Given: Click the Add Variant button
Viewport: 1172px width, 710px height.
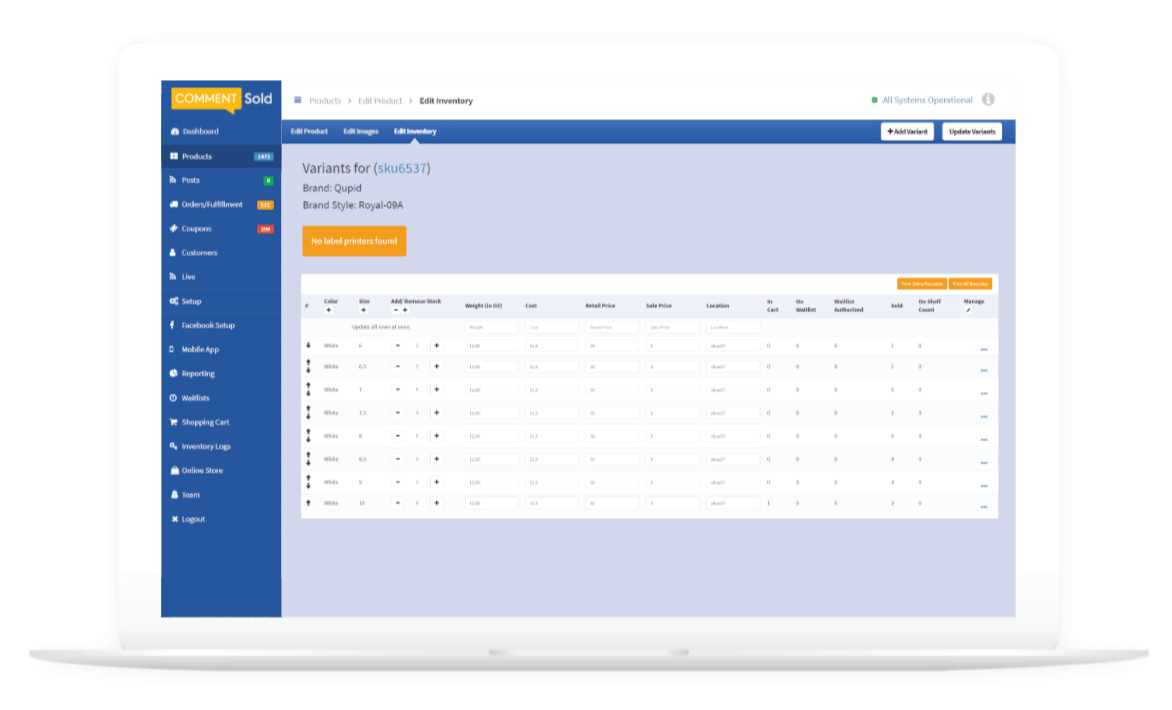Looking at the screenshot, I should point(907,132).
